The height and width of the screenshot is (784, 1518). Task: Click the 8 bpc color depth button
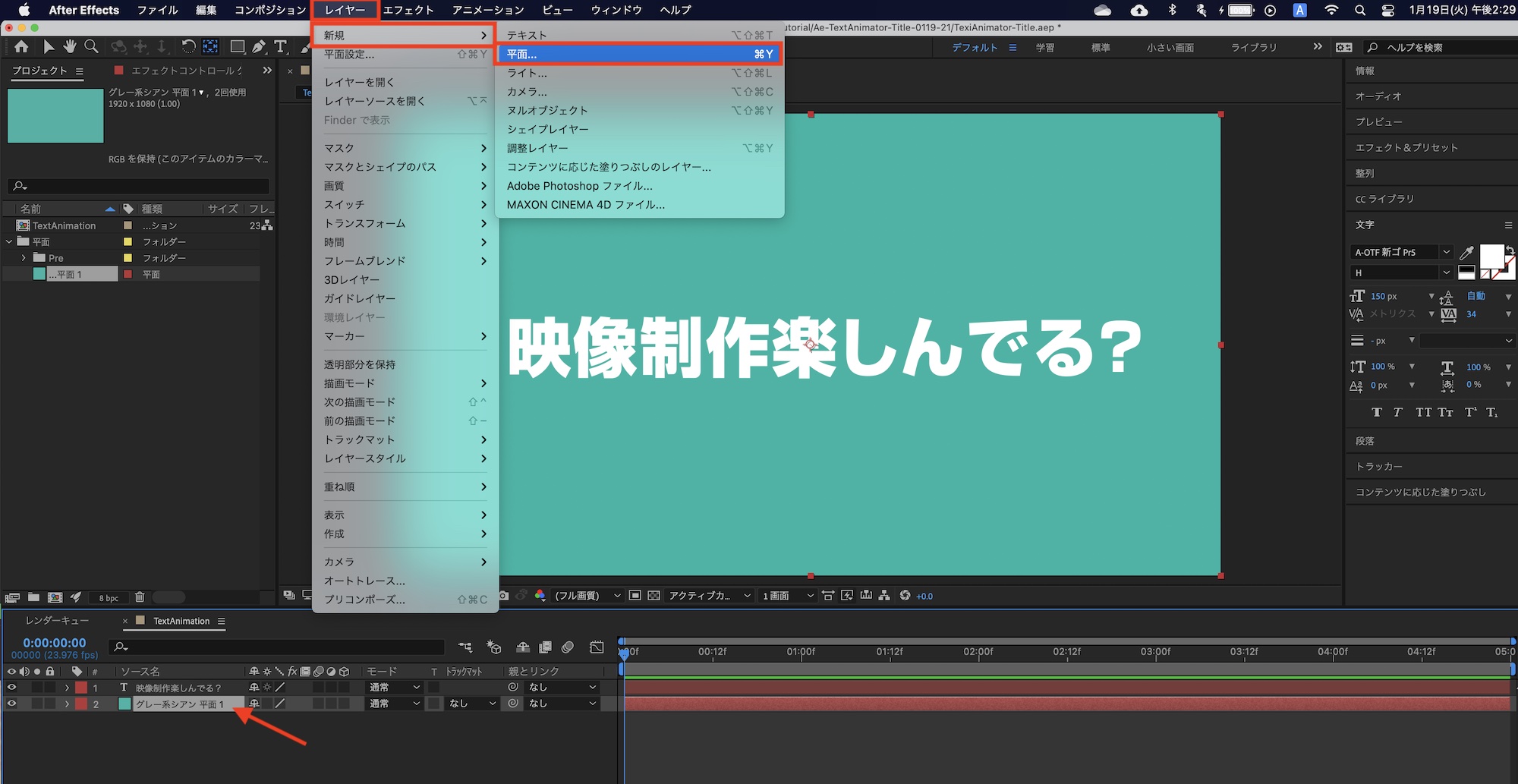pos(109,598)
